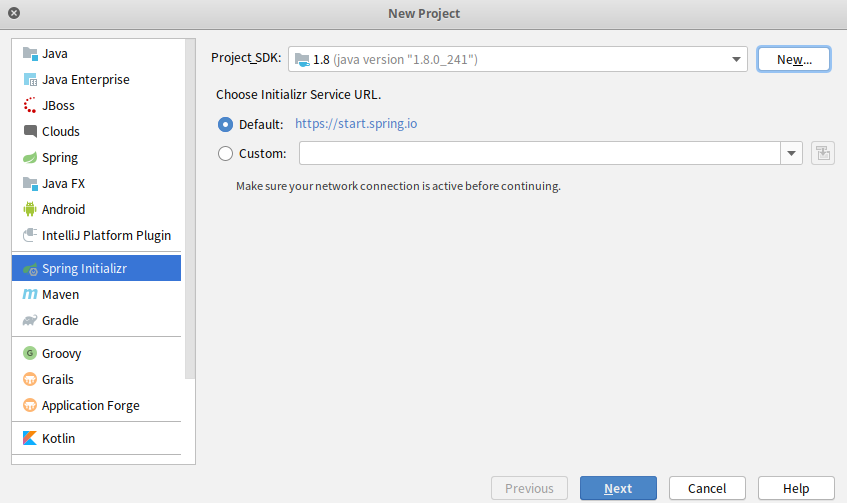The width and height of the screenshot is (847, 503).
Task: Click the Gradle elephant icon
Action: 30,320
